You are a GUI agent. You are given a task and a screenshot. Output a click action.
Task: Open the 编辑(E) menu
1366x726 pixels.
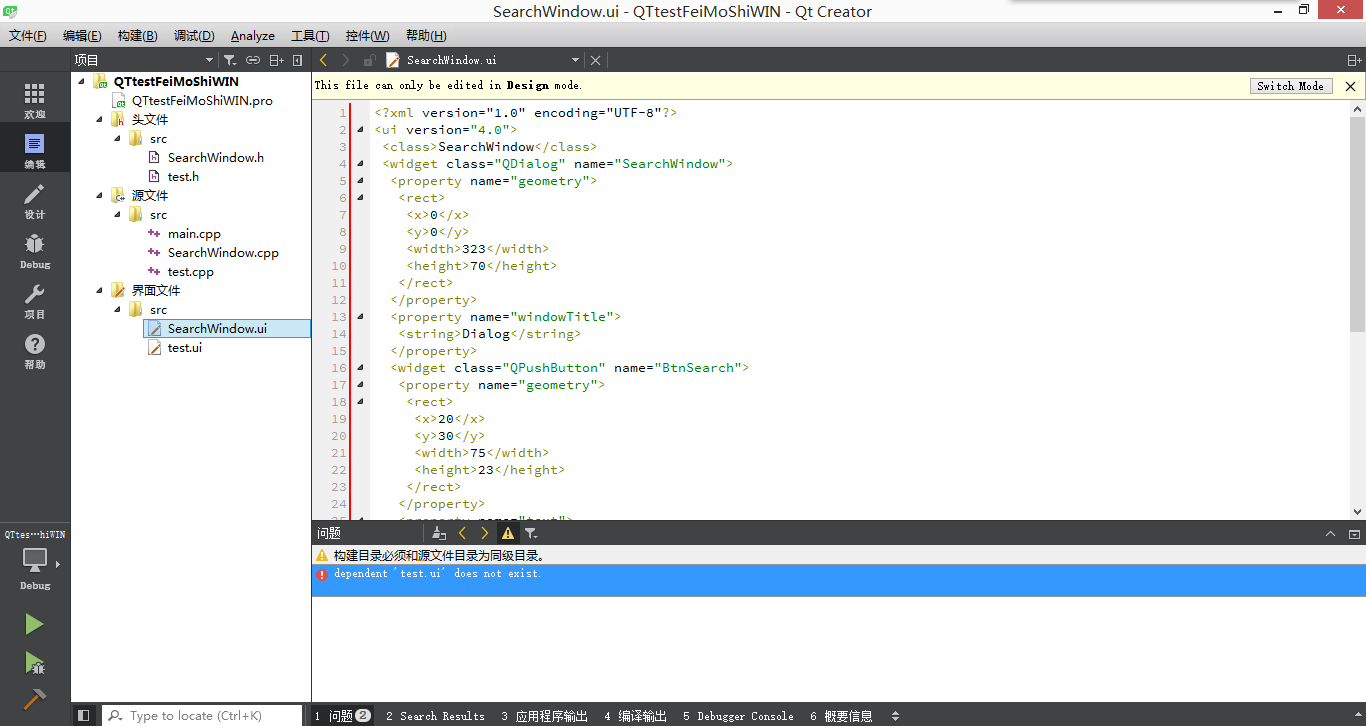(82, 36)
